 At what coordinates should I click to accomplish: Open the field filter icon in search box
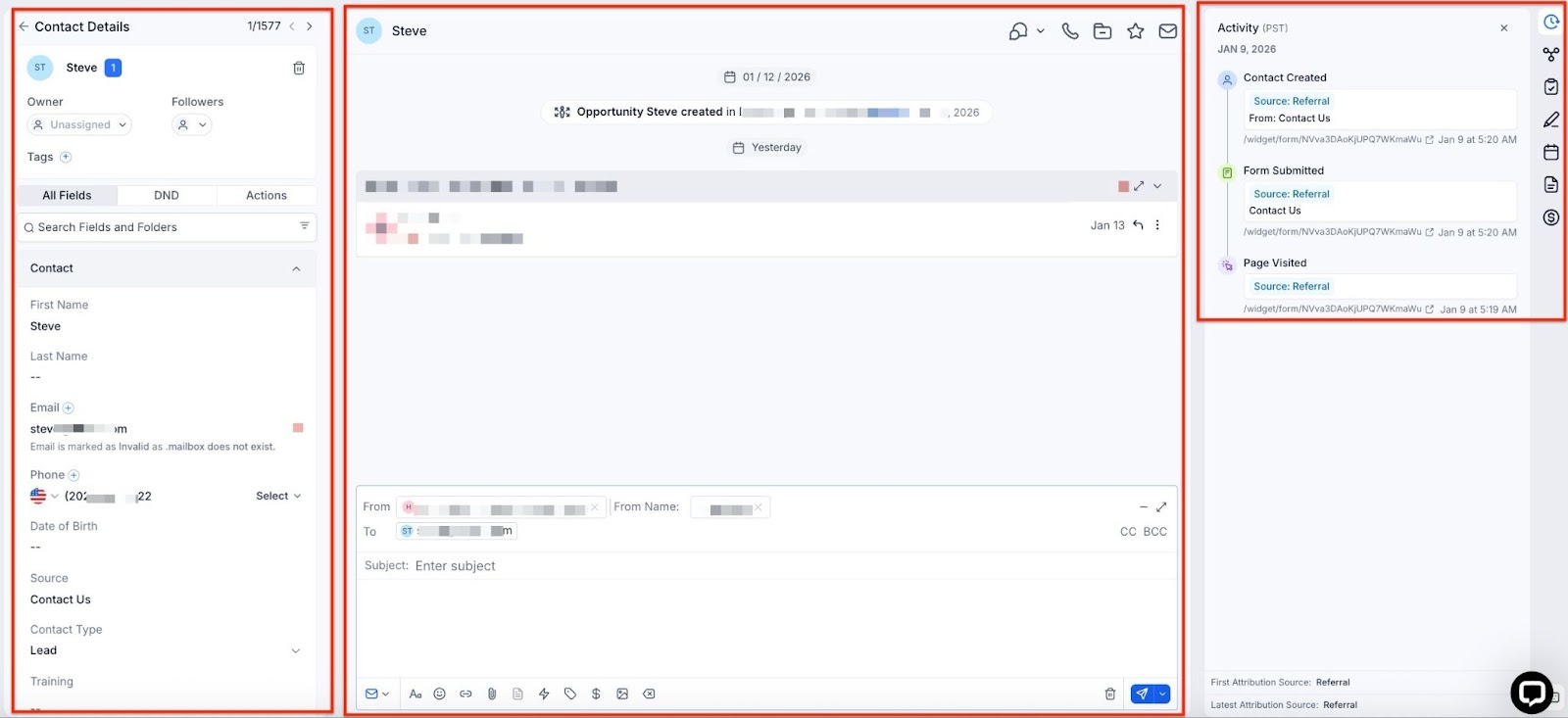coord(304,226)
